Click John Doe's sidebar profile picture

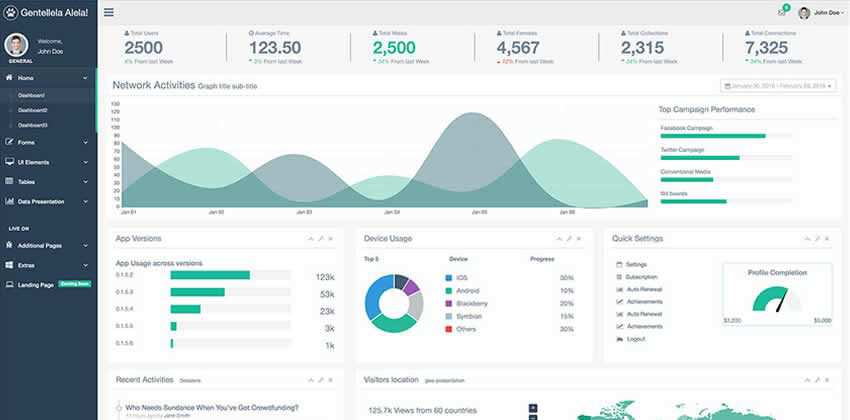coord(16,45)
